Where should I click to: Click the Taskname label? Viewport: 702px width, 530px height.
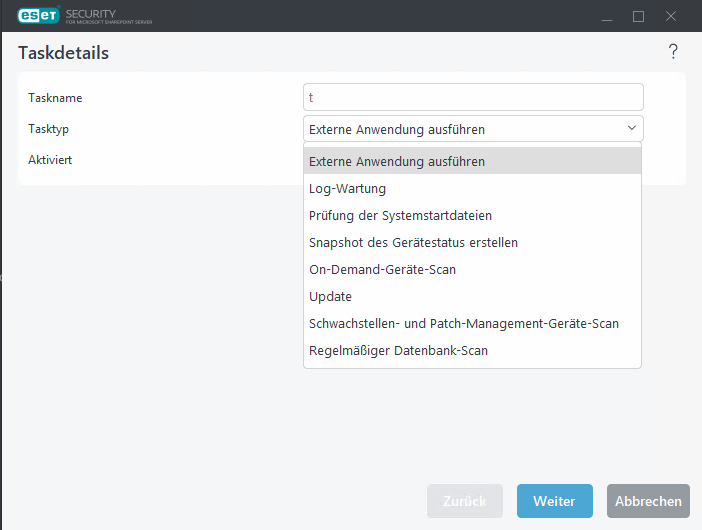tap(55, 98)
